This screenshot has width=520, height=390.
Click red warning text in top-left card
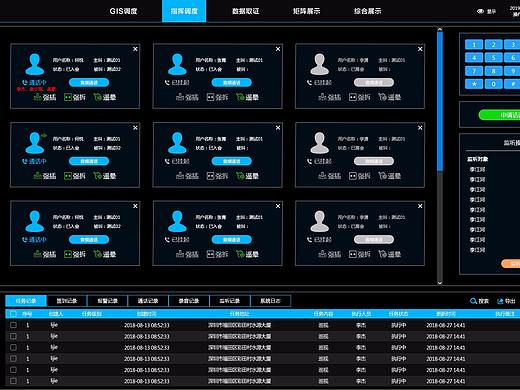point(36,89)
